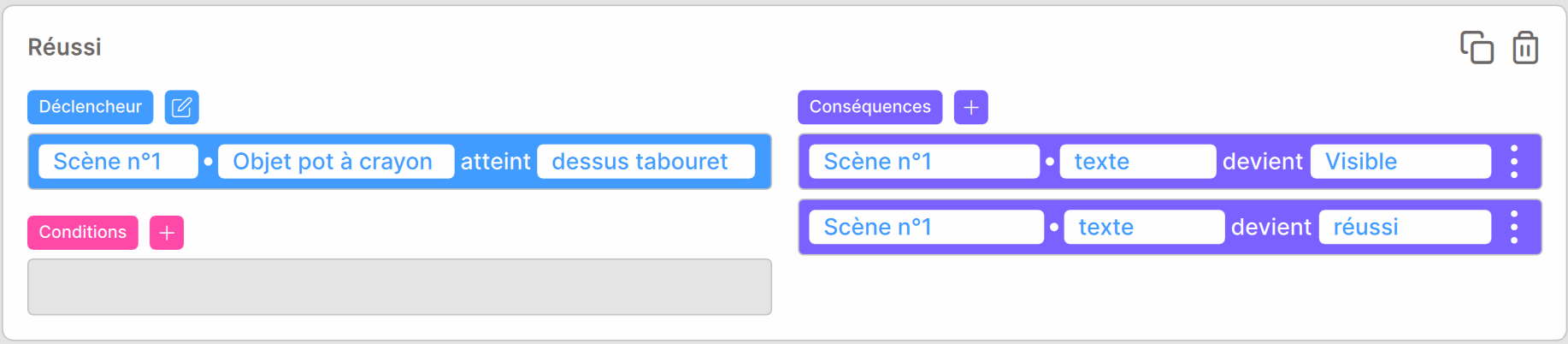Change the Visible value dropdown

pyautogui.click(x=1400, y=161)
